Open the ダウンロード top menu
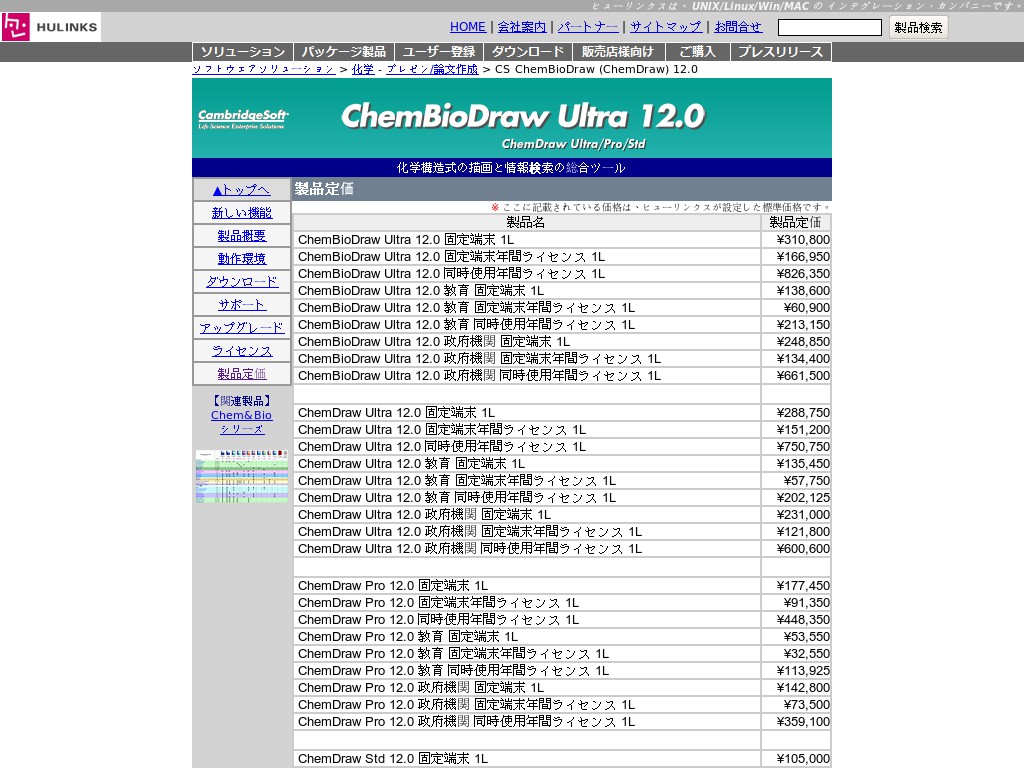The image size is (1024, 768). [x=528, y=52]
